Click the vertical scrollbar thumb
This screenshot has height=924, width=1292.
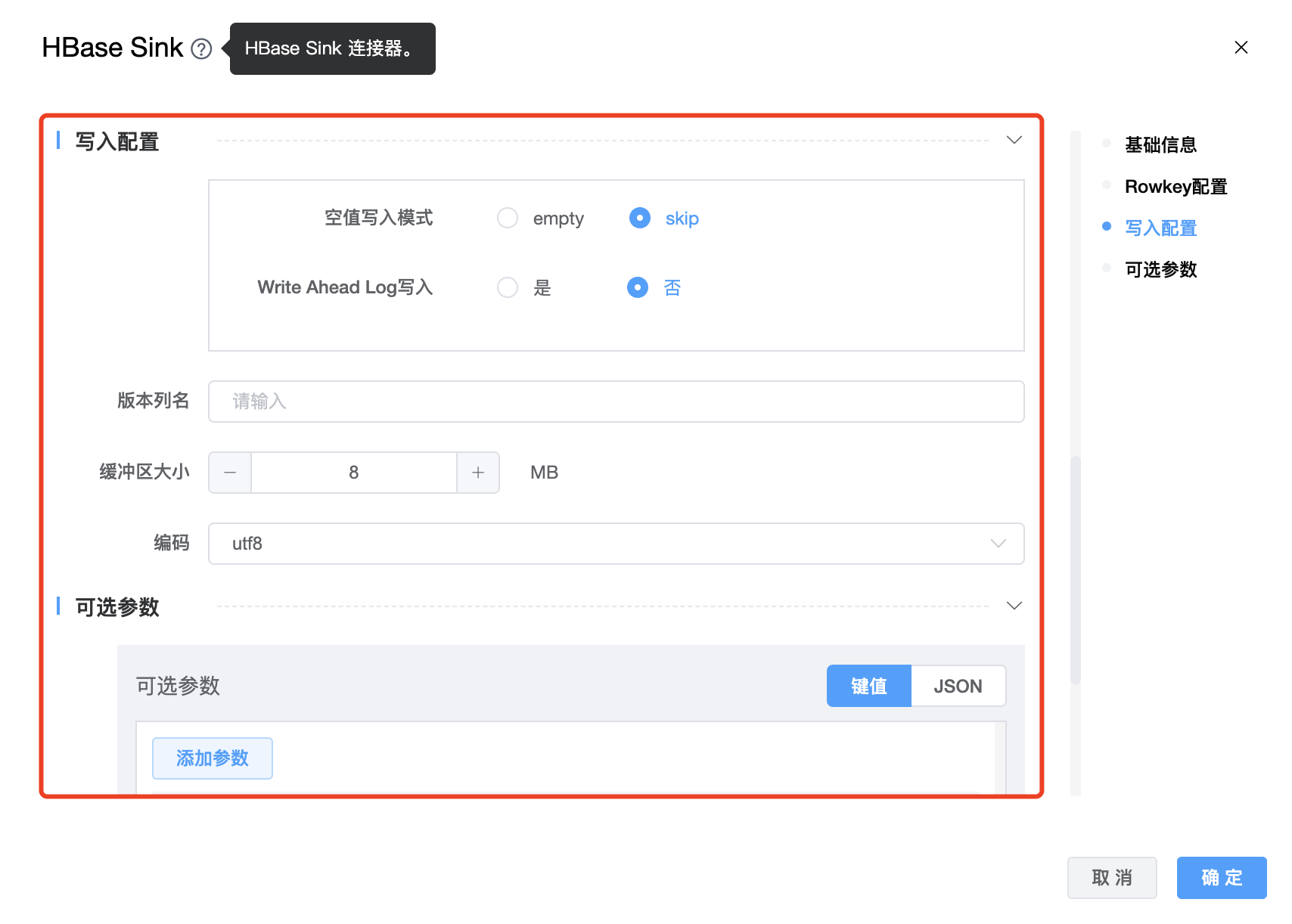[1075, 569]
